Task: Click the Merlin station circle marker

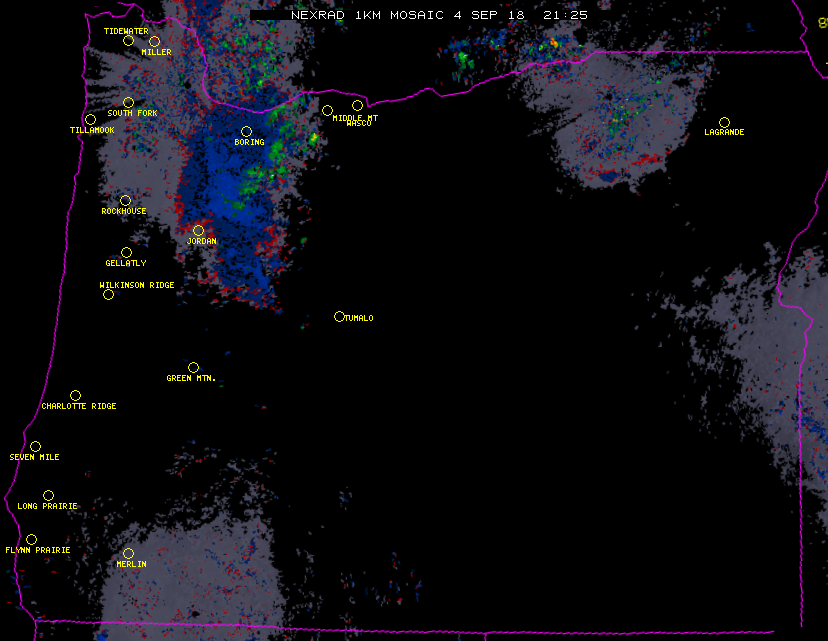Action: pos(128,553)
